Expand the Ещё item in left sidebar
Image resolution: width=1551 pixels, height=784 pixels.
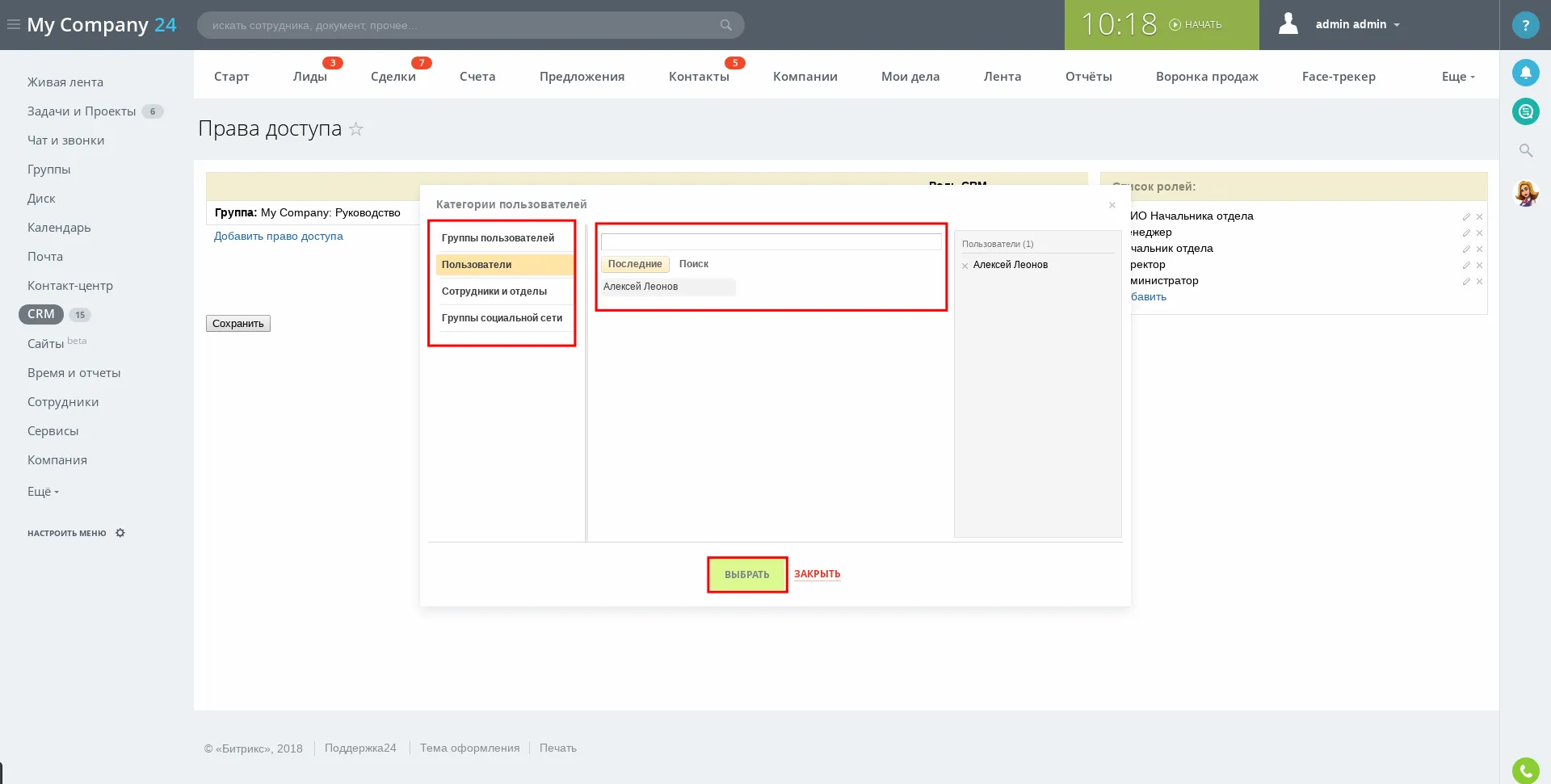pos(43,492)
